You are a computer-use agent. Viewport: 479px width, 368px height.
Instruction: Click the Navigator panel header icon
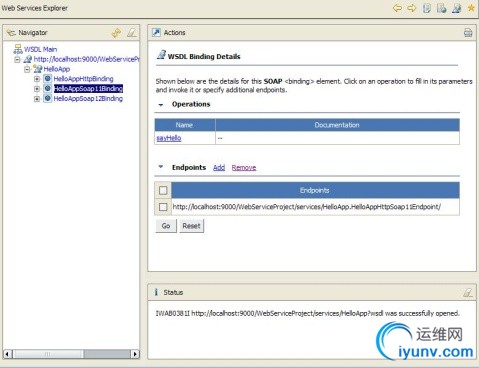(x=11, y=33)
